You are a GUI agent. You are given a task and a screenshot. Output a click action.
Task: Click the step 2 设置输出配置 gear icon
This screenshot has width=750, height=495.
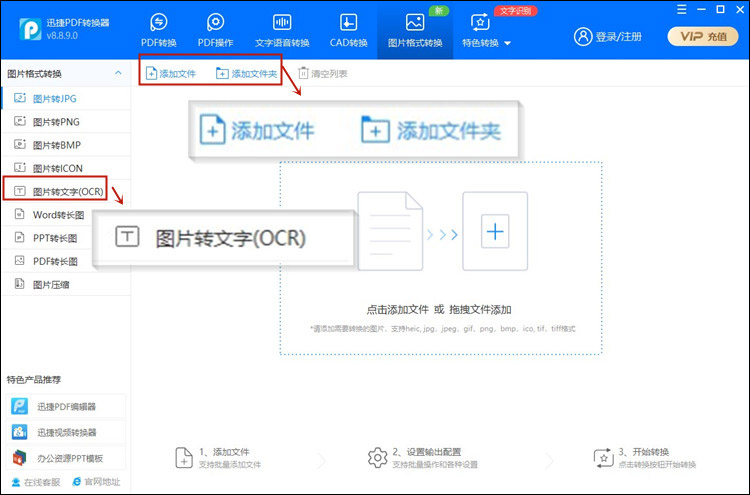coord(377,458)
